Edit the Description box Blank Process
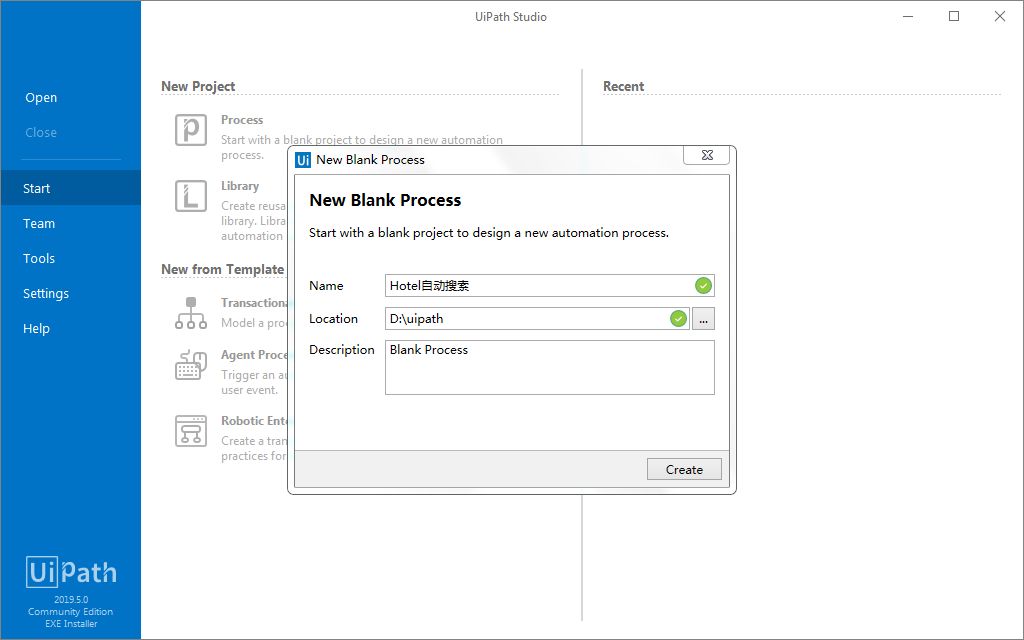This screenshot has height=640, width=1024. coord(549,368)
